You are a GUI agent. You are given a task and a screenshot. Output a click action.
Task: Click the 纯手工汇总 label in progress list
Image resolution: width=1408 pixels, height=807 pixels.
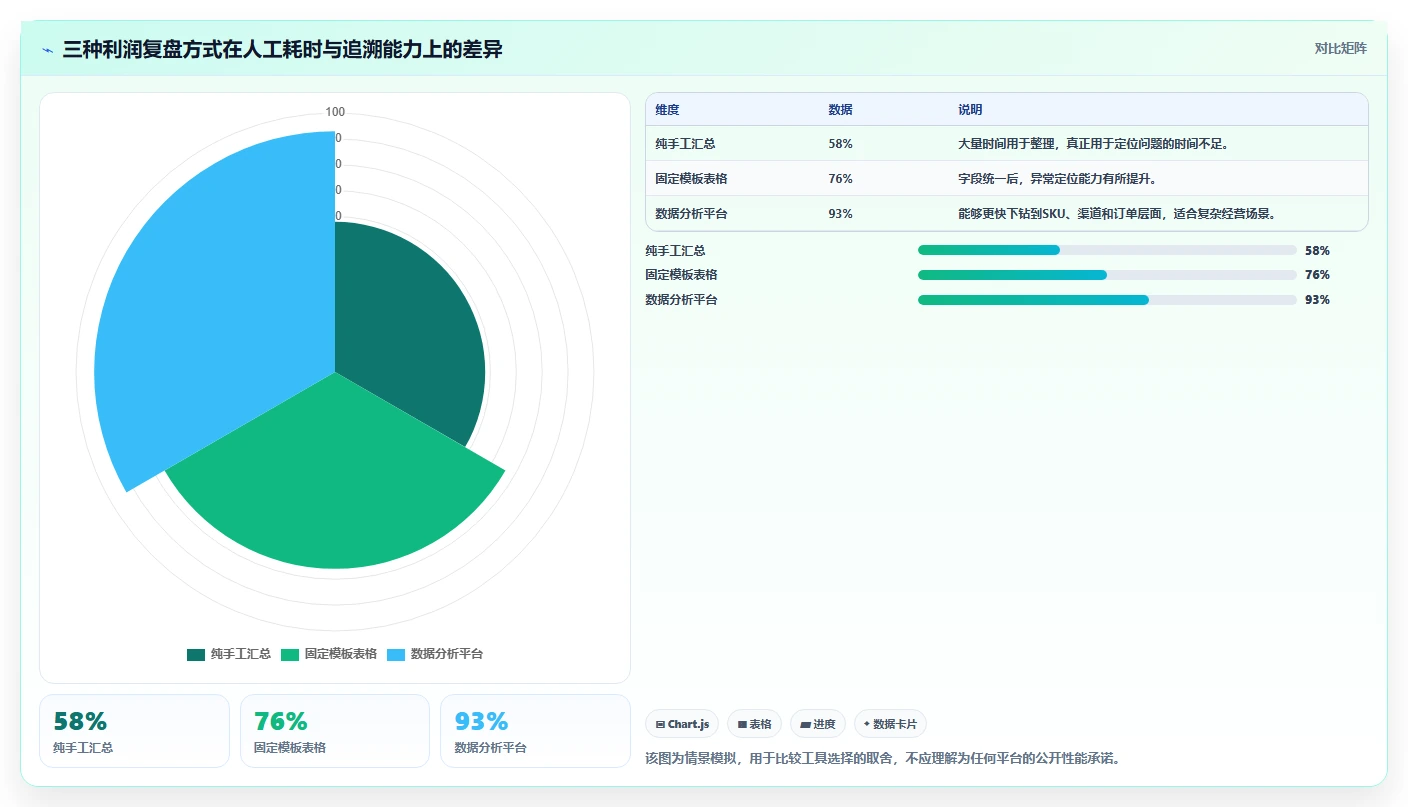pyautogui.click(x=675, y=251)
